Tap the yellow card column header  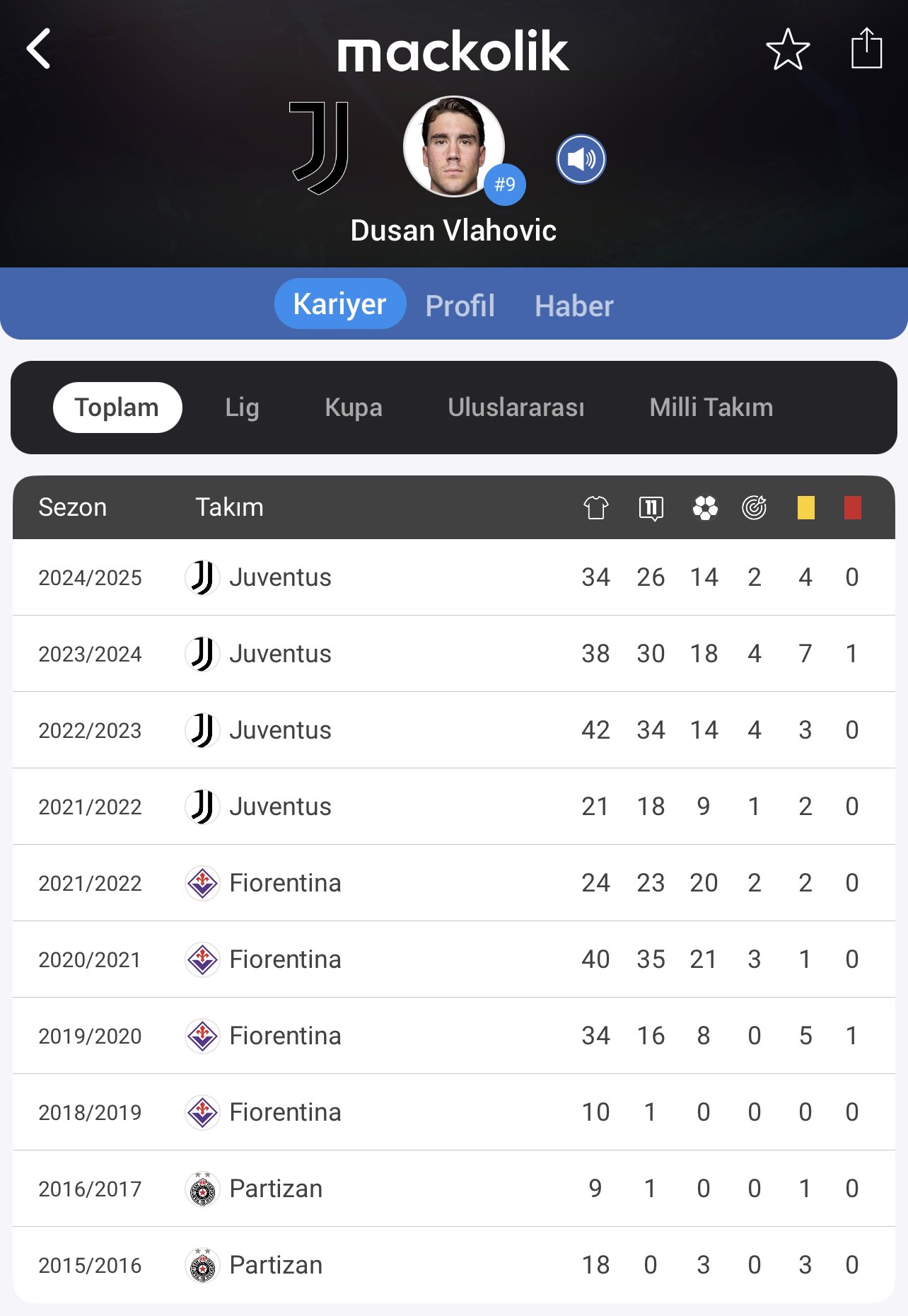[806, 507]
